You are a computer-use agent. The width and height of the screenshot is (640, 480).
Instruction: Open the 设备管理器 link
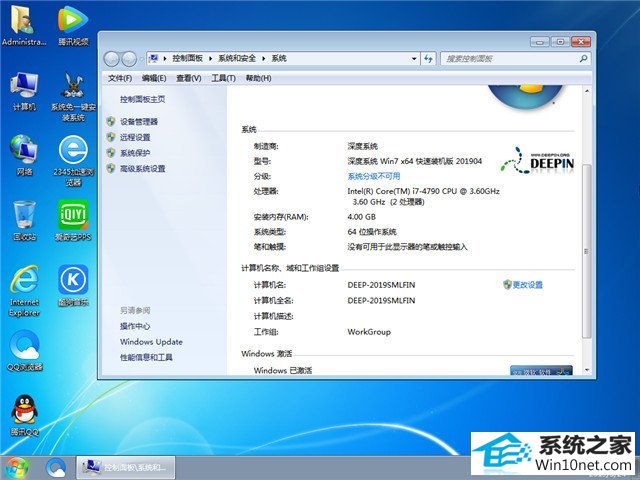(x=139, y=122)
